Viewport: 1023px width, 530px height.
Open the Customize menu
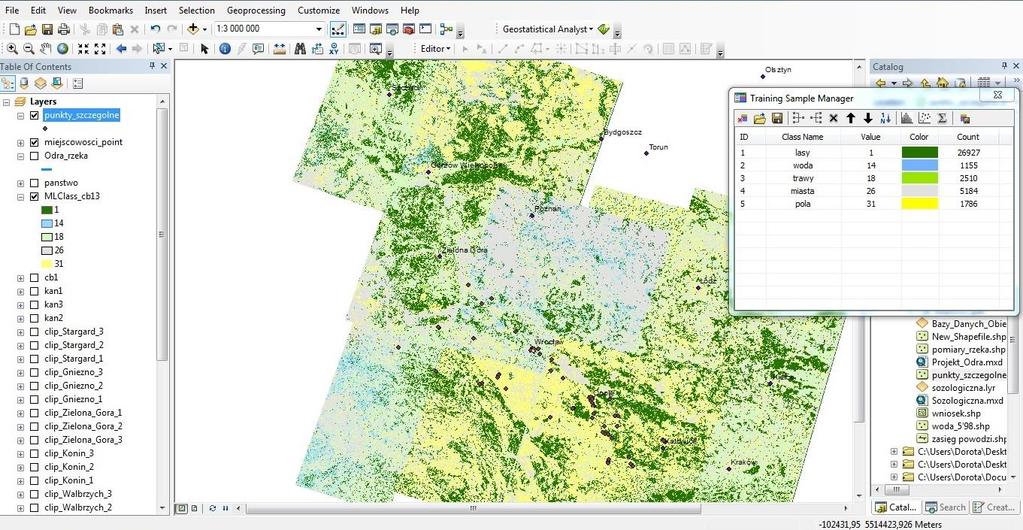[x=318, y=10]
